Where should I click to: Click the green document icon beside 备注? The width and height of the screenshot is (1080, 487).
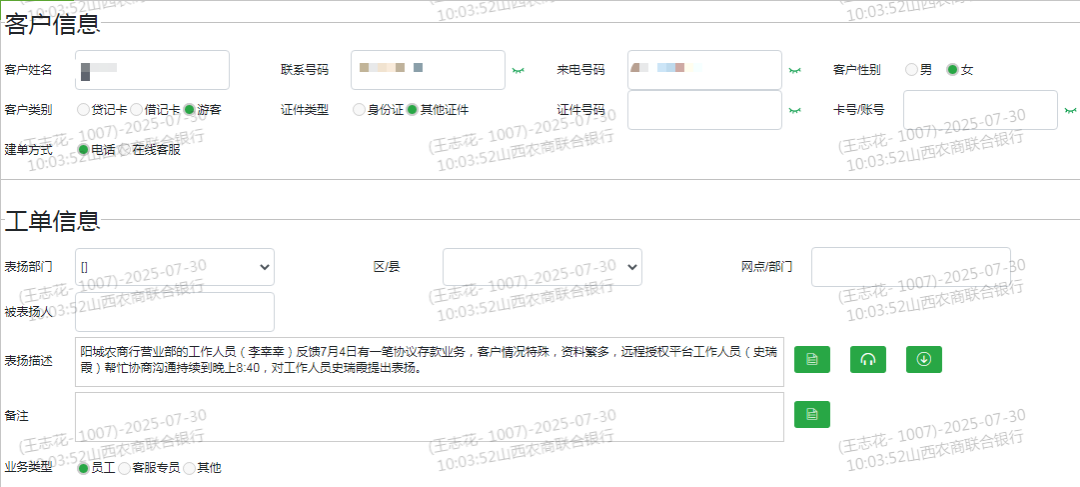pyautogui.click(x=812, y=414)
